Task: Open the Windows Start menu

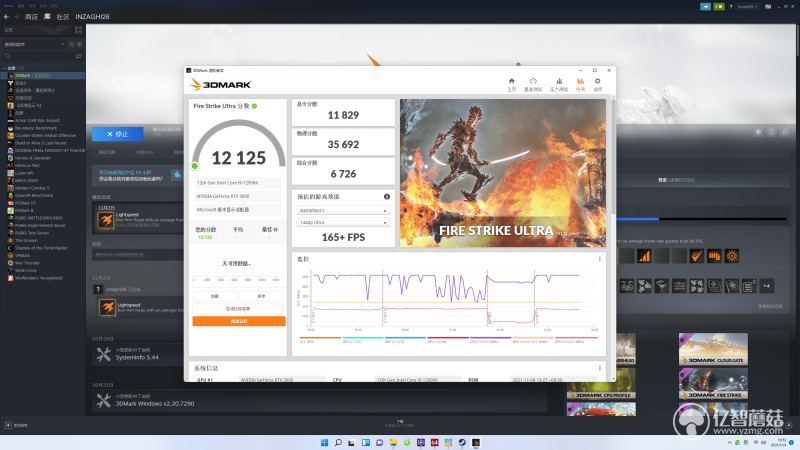Action: tap(324, 442)
